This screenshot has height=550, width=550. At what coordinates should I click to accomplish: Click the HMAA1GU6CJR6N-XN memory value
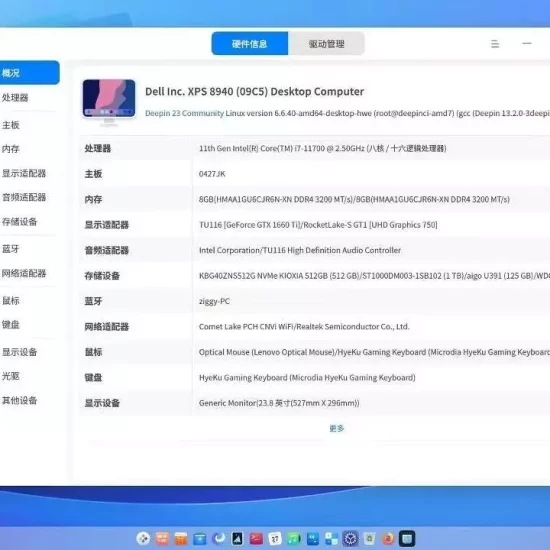pos(354,199)
